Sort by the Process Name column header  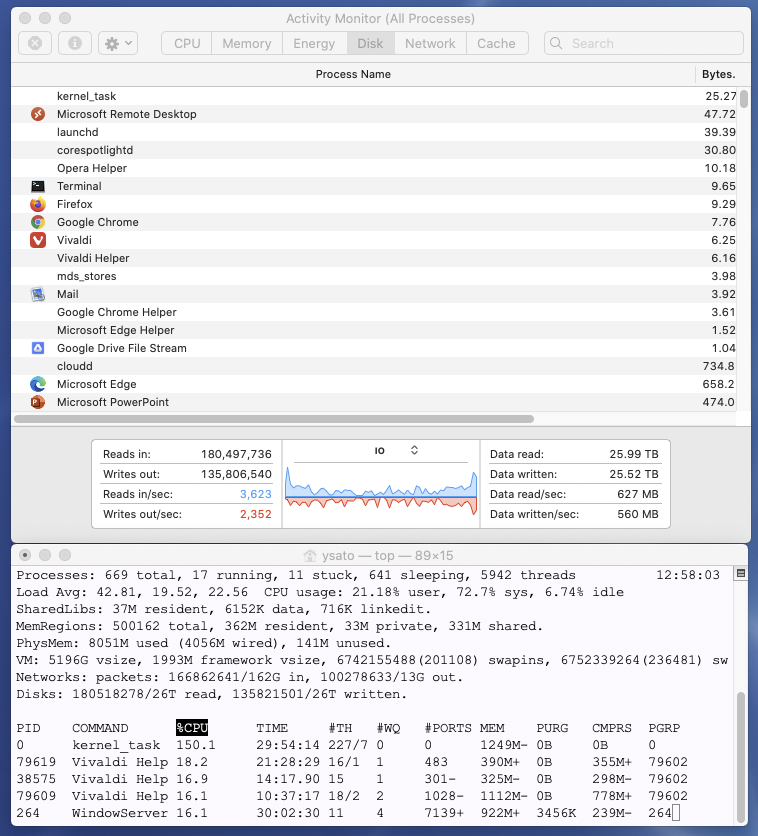[353, 74]
